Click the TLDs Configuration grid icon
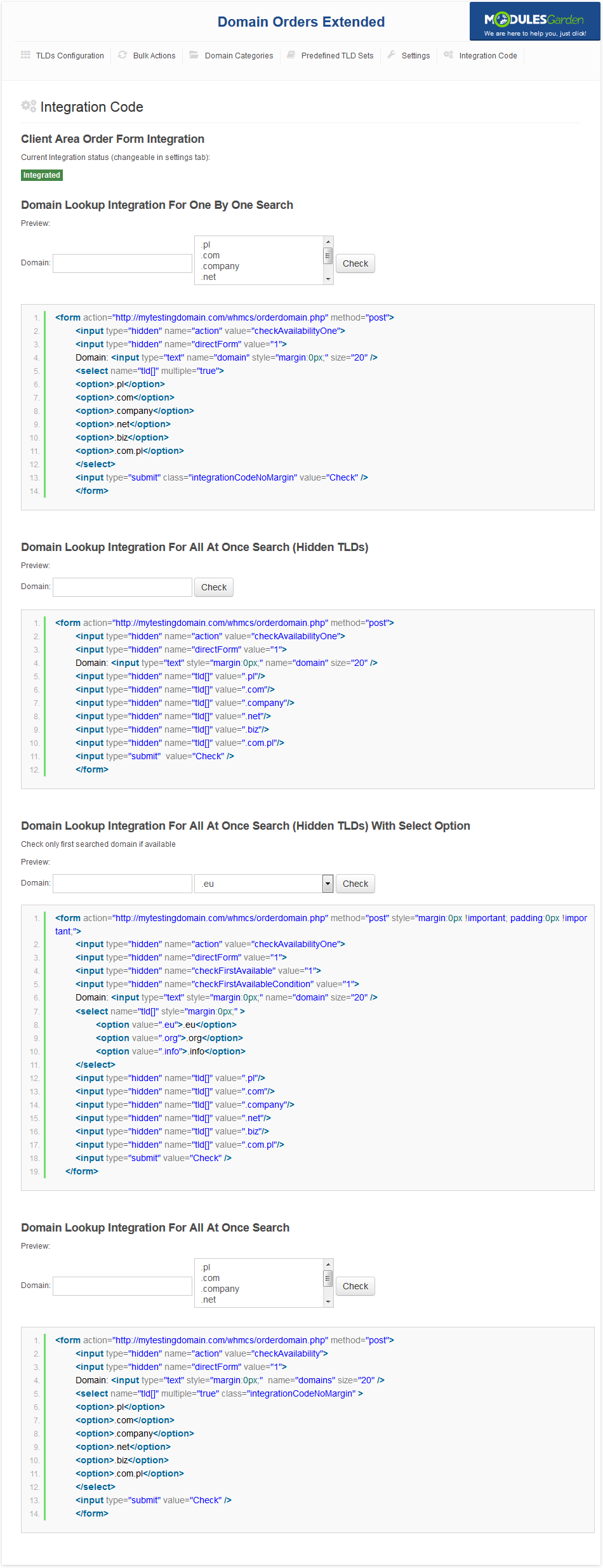 coord(25,55)
